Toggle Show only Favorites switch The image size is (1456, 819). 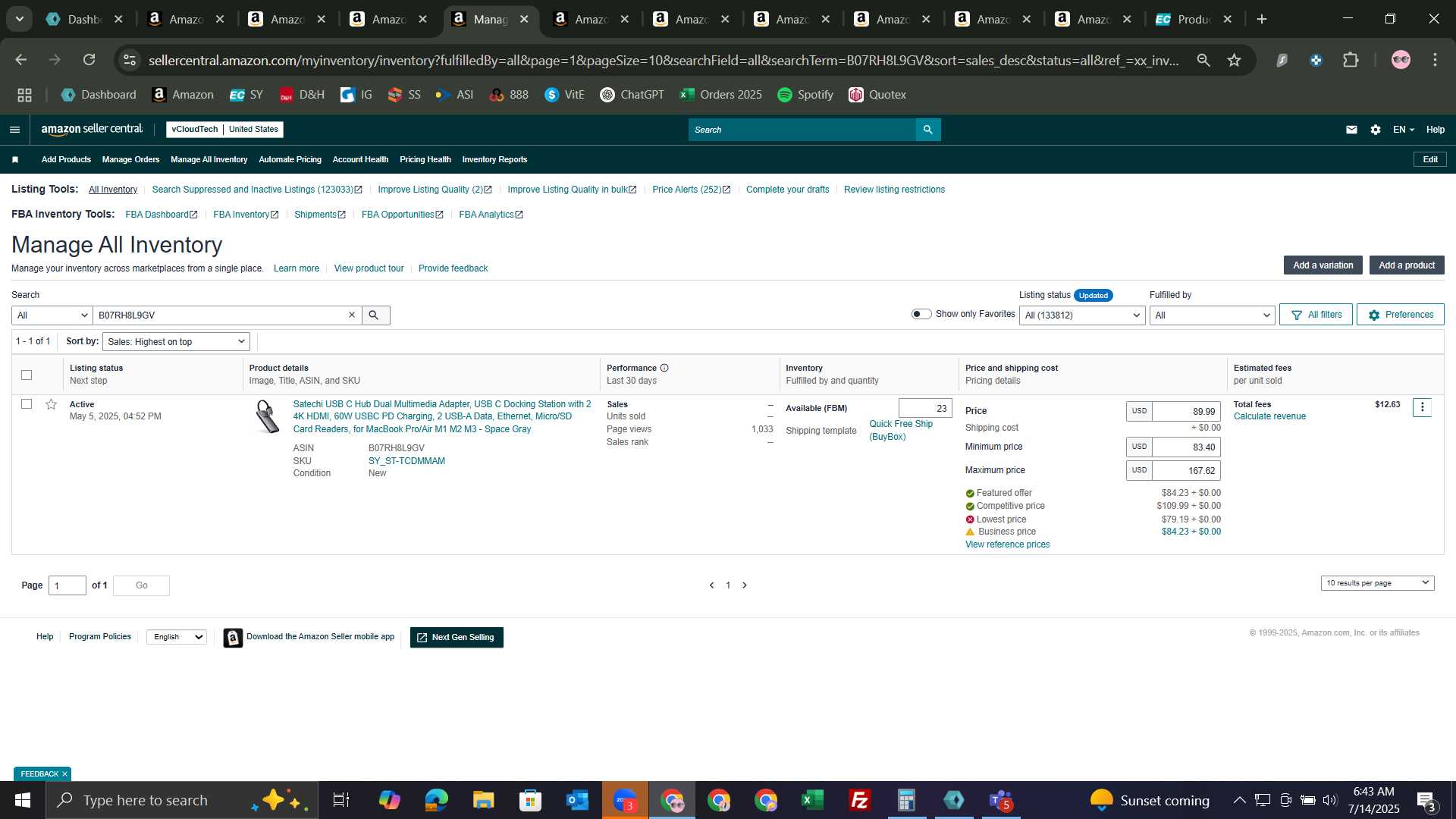pyautogui.click(x=921, y=315)
